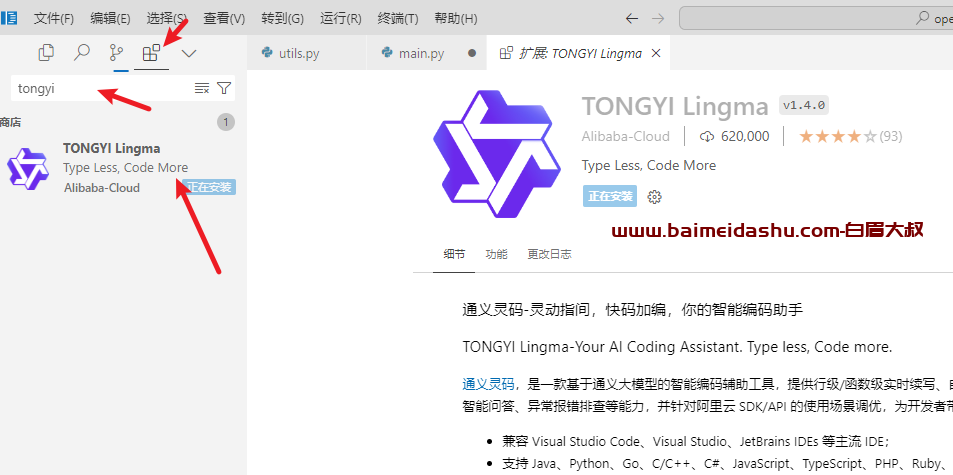Switch to the 功能 tab
953x475 pixels.
(496, 254)
